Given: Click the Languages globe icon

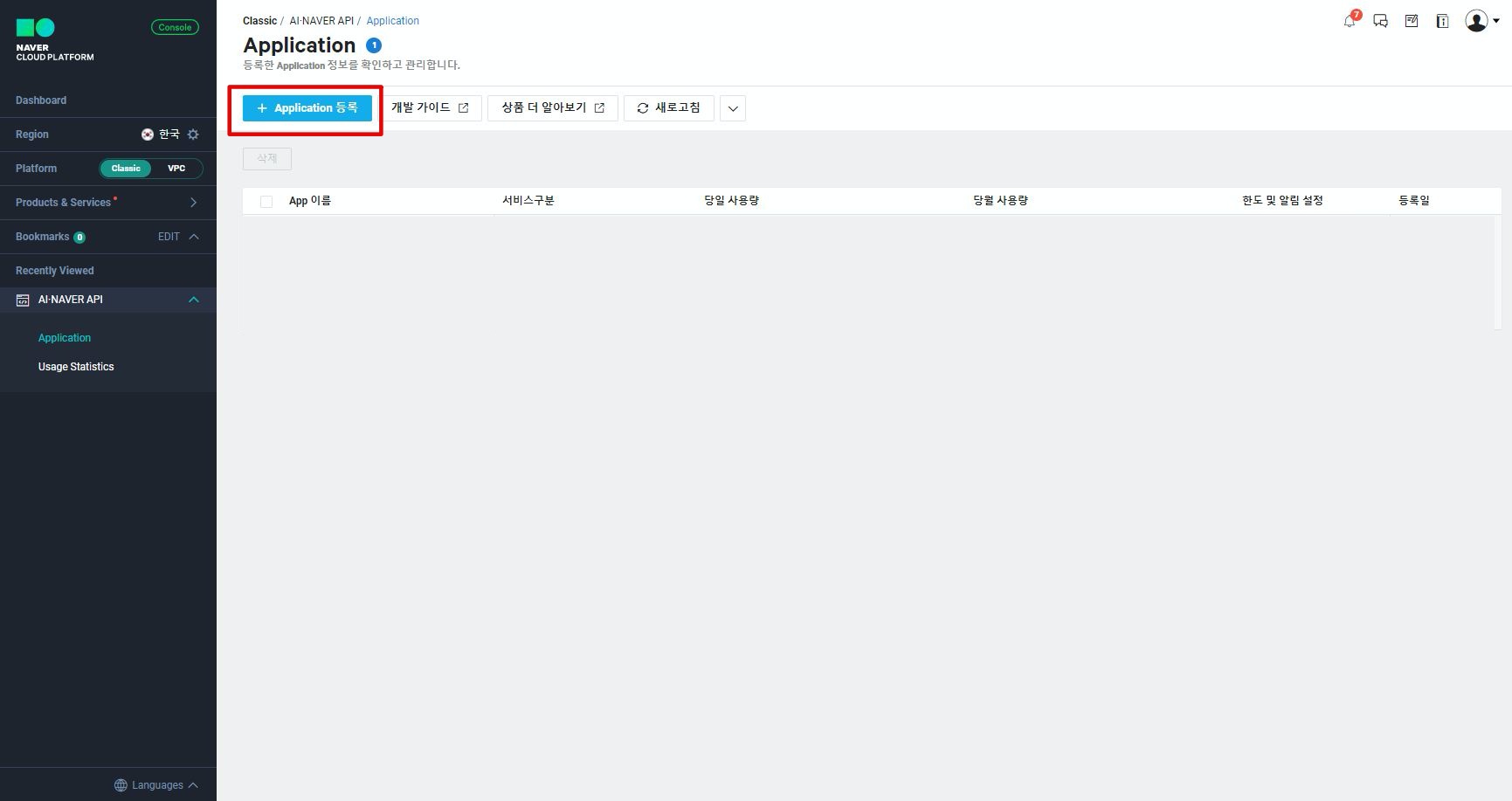Looking at the screenshot, I should 121,785.
